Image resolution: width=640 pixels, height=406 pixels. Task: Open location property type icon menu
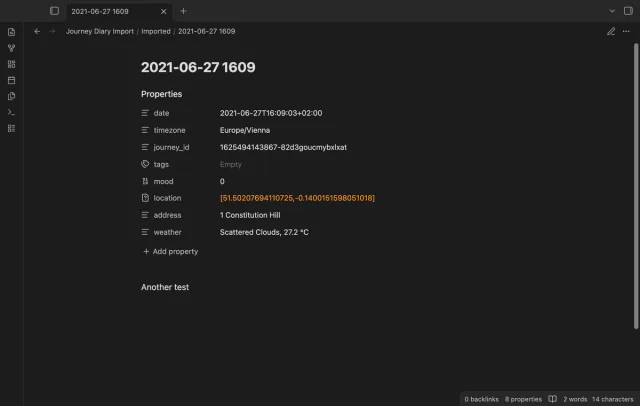(x=145, y=198)
